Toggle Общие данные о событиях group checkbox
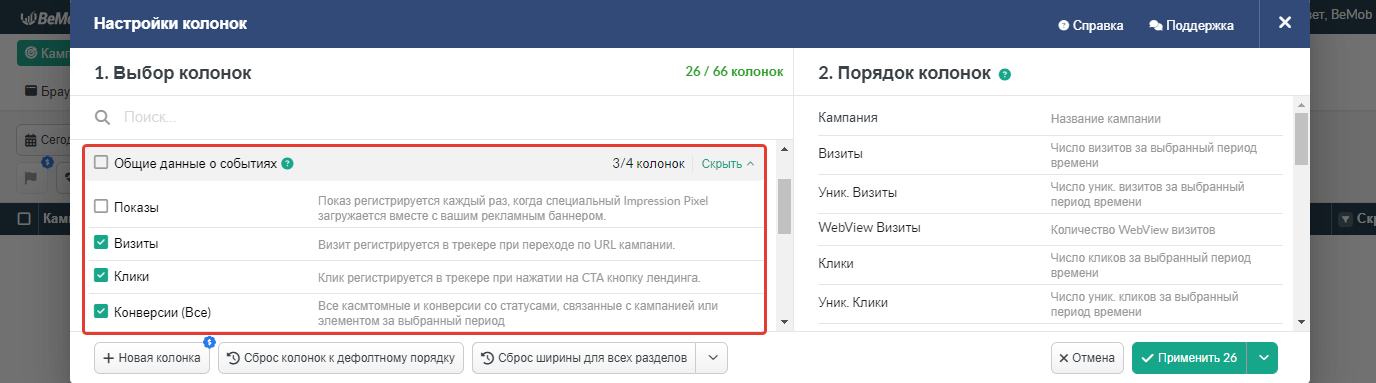 [101, 162]
